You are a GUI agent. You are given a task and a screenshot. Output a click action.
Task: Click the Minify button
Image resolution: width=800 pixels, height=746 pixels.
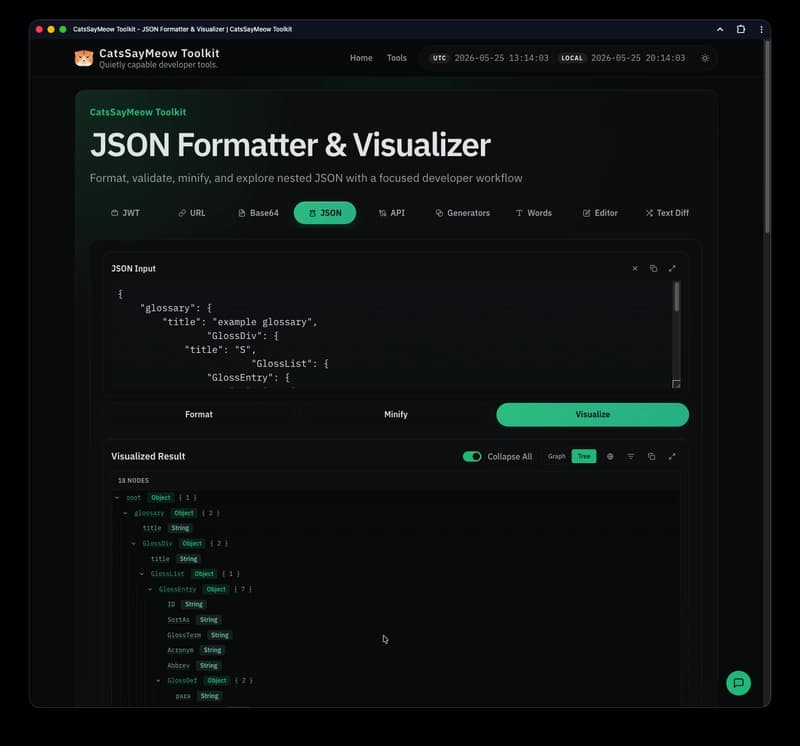[396, 414]
